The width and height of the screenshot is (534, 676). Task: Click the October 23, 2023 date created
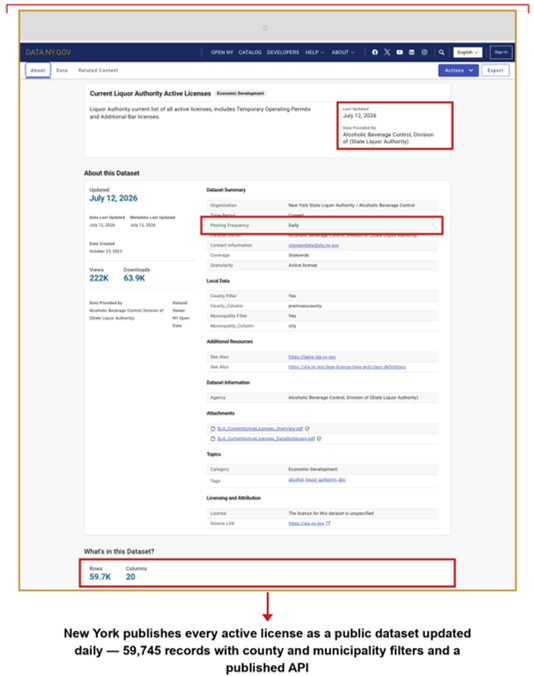[106, 251]
